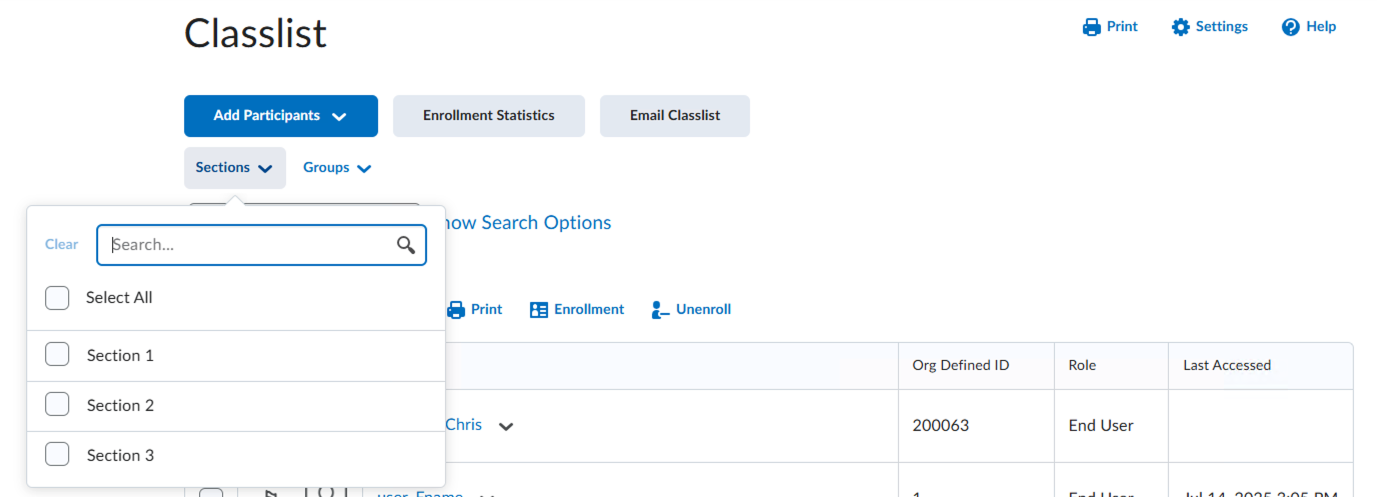
Task: Click the Enrollment icon above the table
Action: tap(539, 310)
